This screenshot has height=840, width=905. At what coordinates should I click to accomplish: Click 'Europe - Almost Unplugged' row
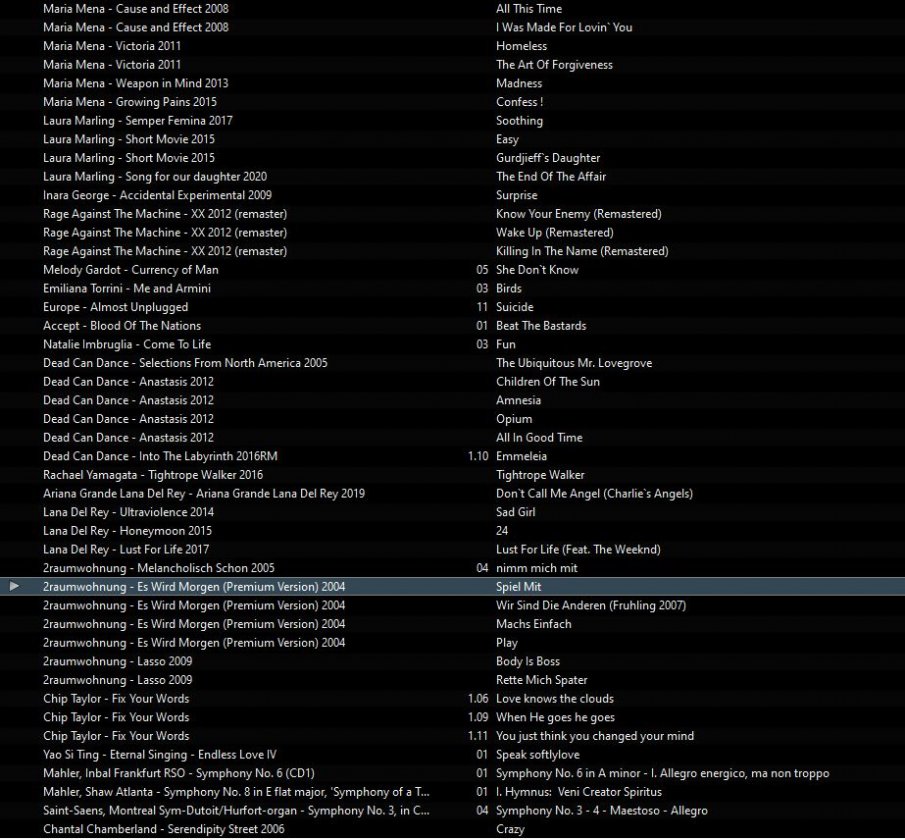pyautogui.click(x=115, y=307)
